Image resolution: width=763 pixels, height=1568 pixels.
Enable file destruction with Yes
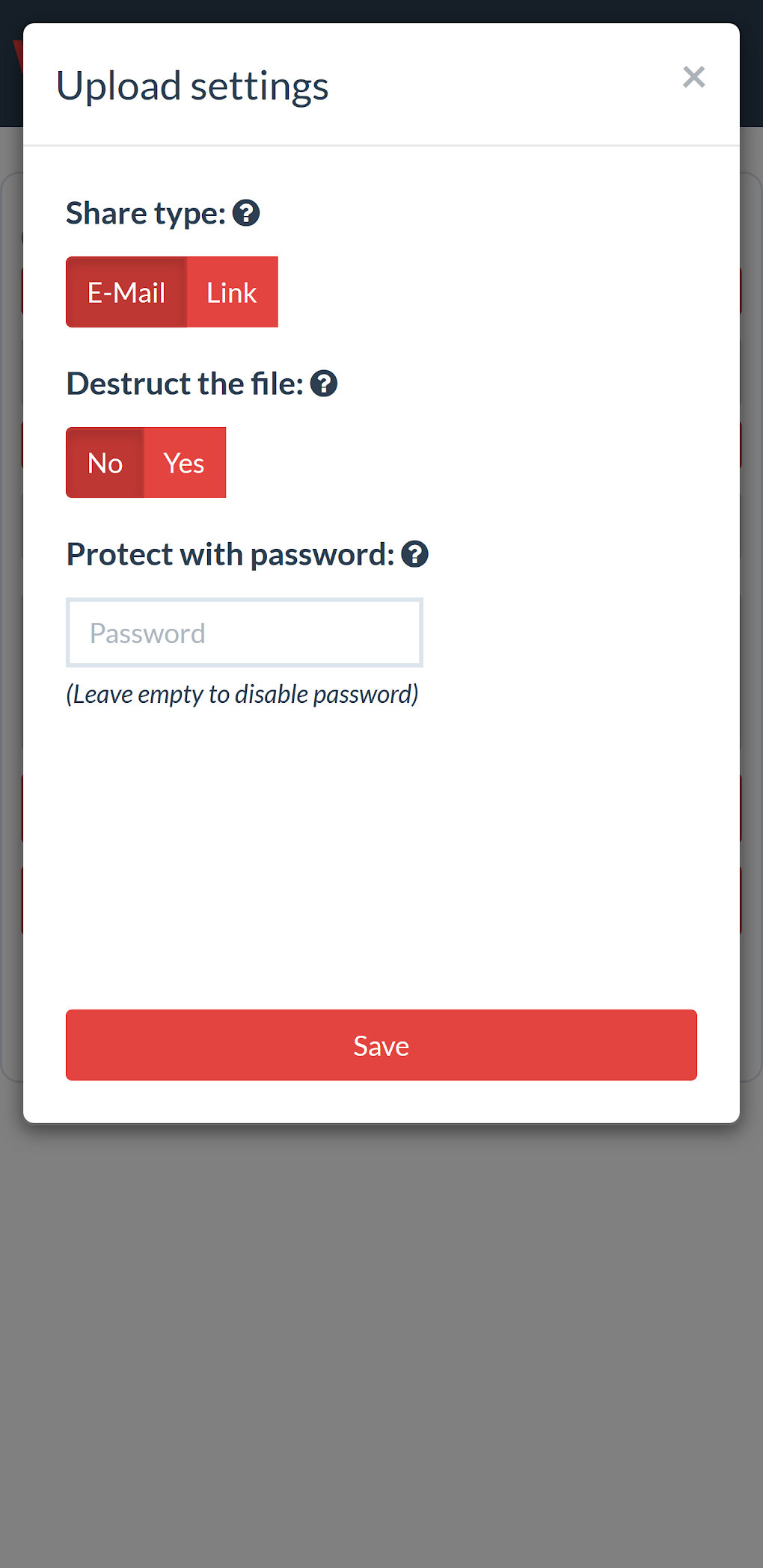coord(184,463)
